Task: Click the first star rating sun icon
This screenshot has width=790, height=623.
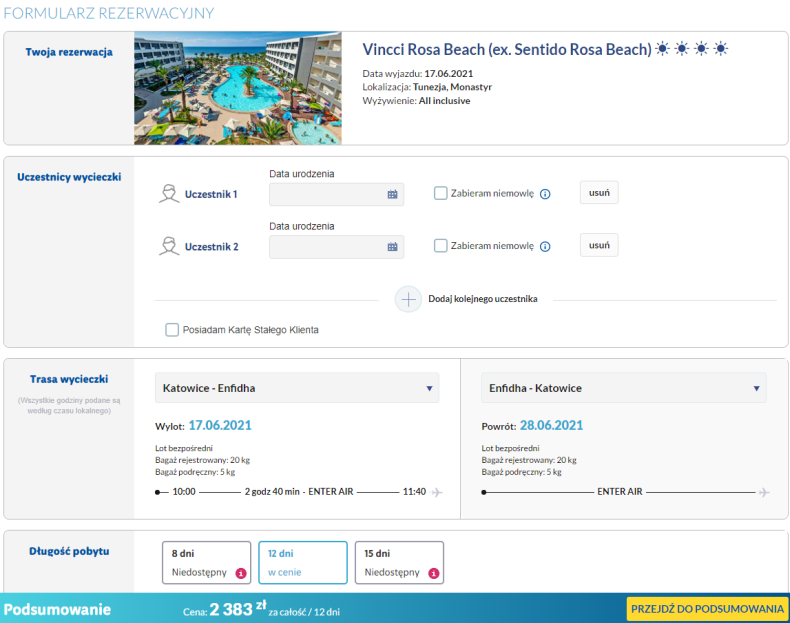Action: pyautogui.click(x=663, y=49)
